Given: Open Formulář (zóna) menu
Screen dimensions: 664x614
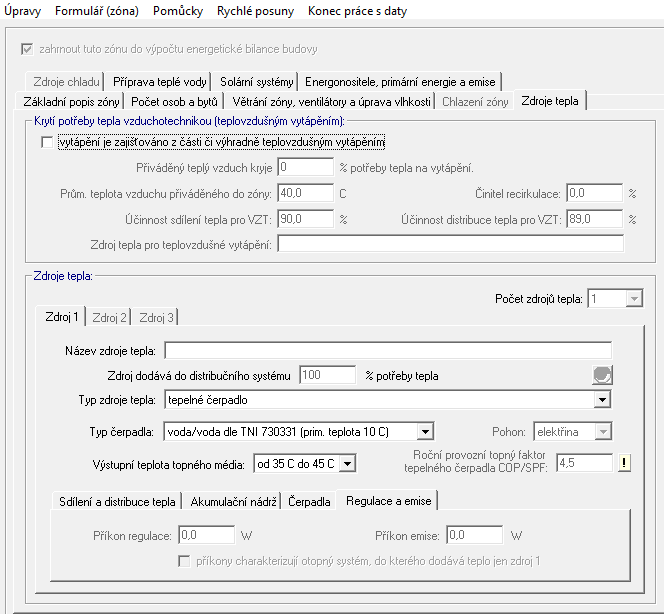Looking at the screenshot, I should click(x=97, y=11).
